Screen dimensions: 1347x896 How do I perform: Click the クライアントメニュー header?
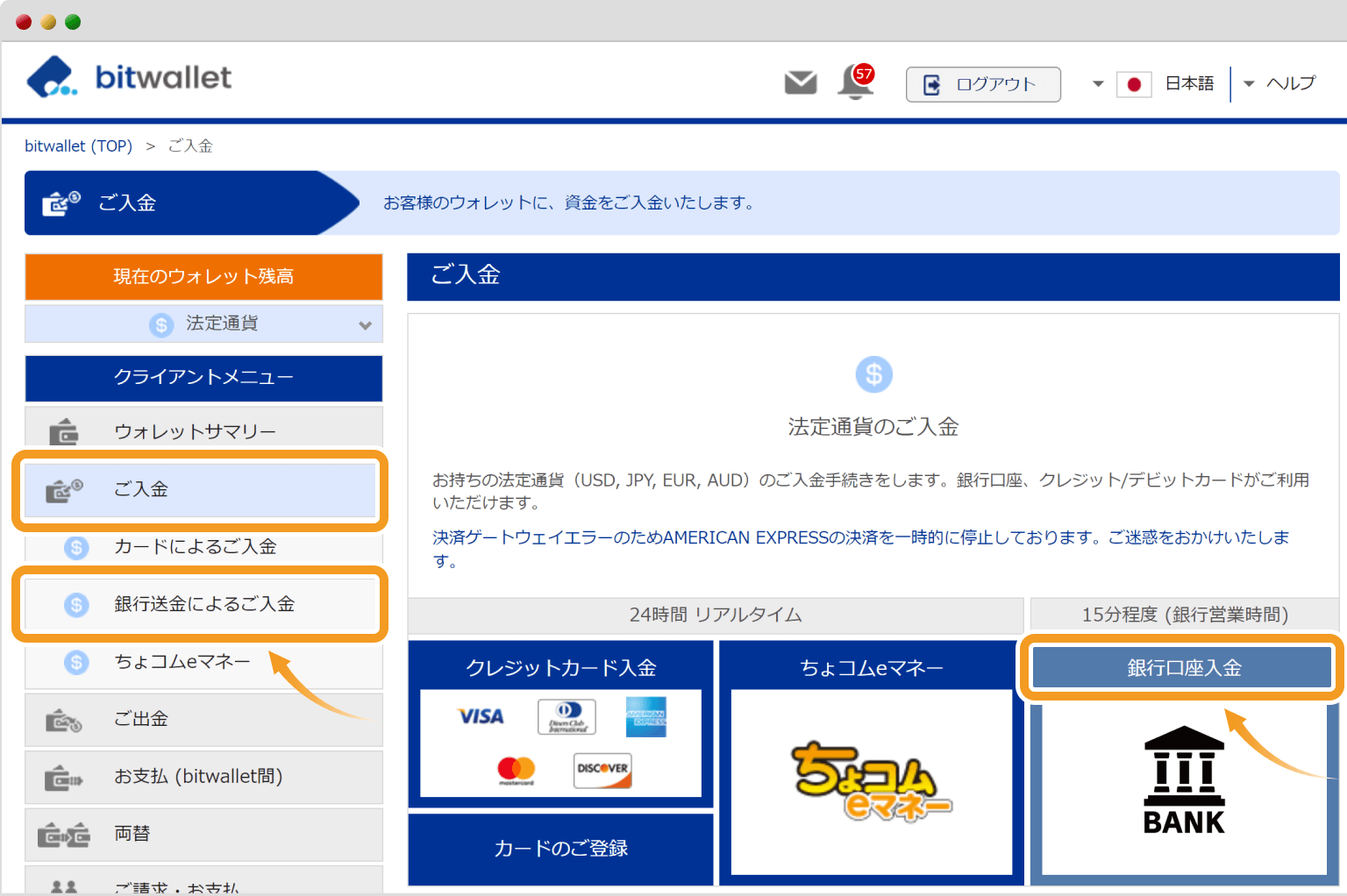coord(203,378)
